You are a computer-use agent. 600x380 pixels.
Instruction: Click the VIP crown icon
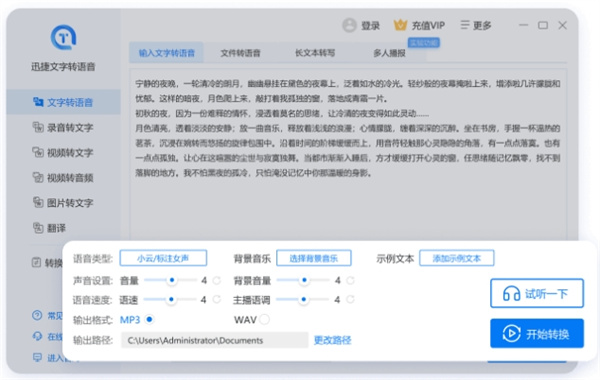click(x=400, y=25)
